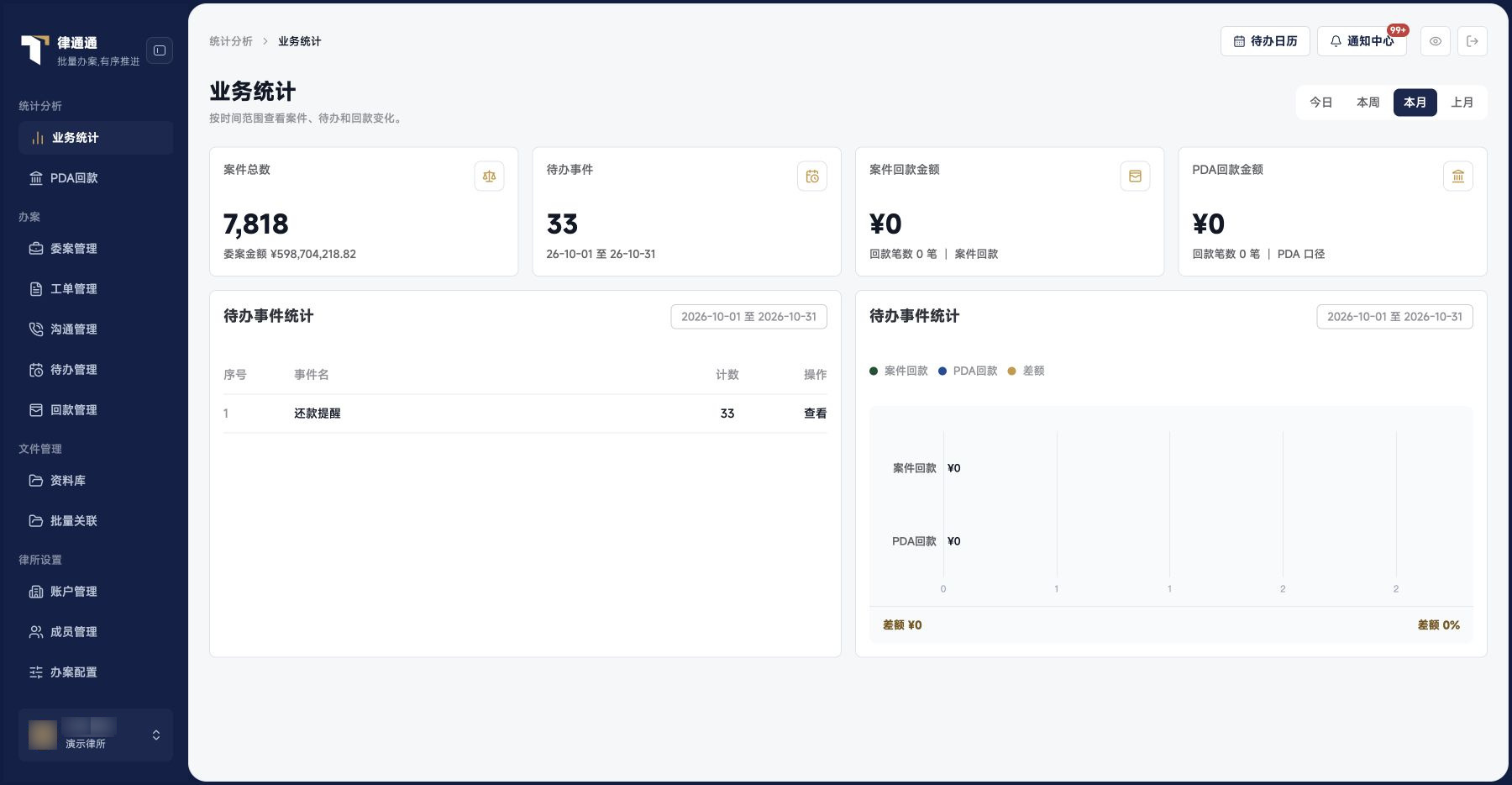The height and width of the screenshot is (785, 1512).
Task: Click 查看 for the 还款提醒 row
Action: 816,414
